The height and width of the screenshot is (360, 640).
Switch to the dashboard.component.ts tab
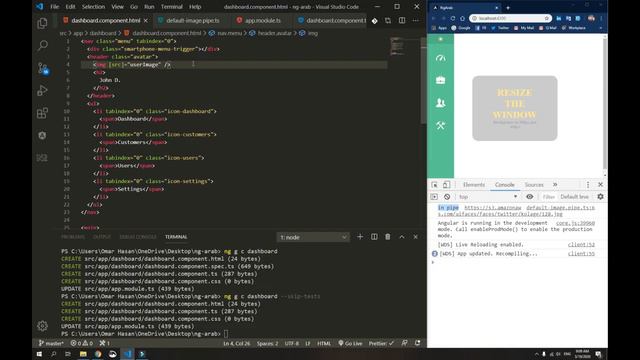331,20
